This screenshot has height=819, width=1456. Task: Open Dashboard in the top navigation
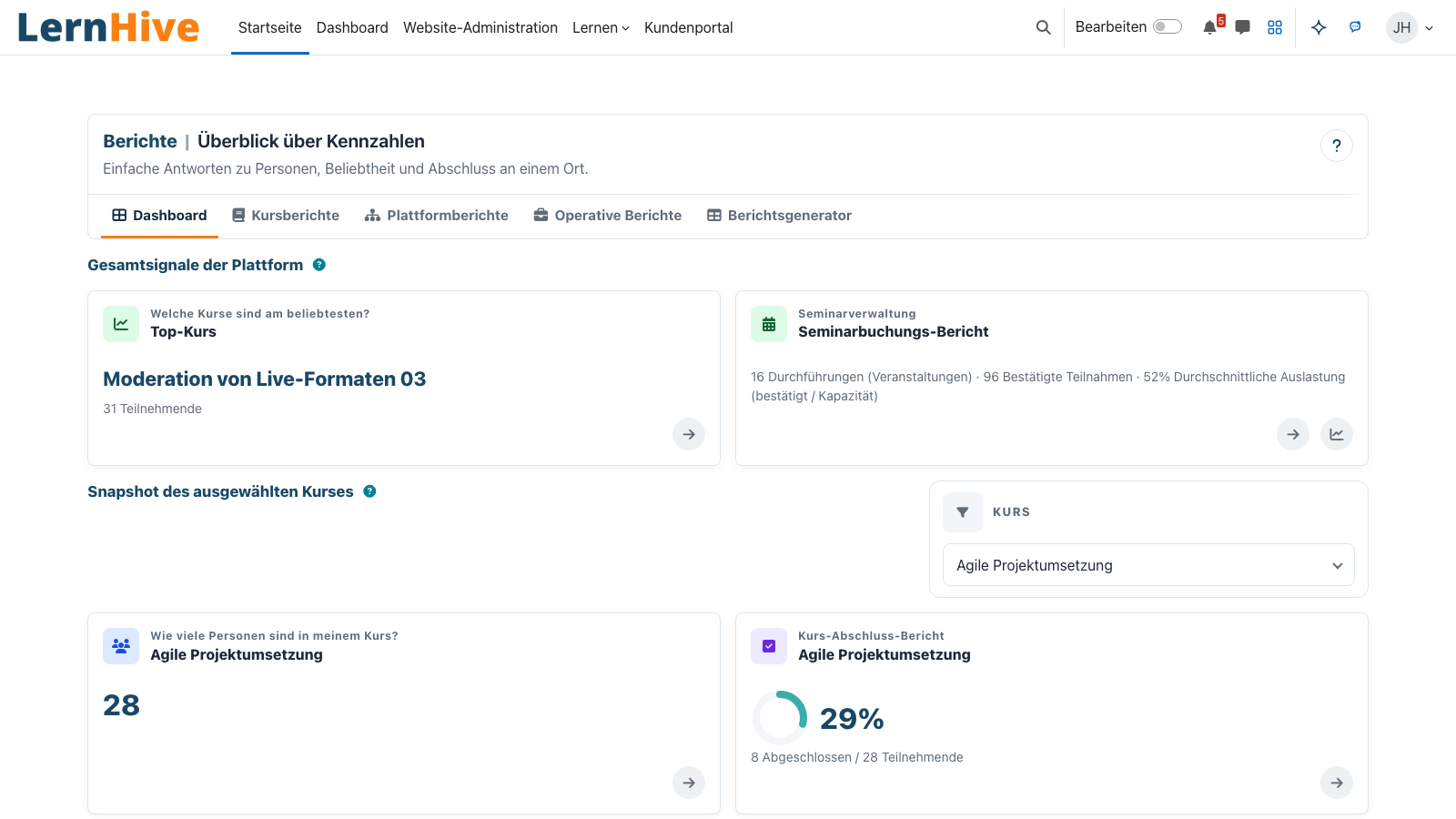(352, 27)
